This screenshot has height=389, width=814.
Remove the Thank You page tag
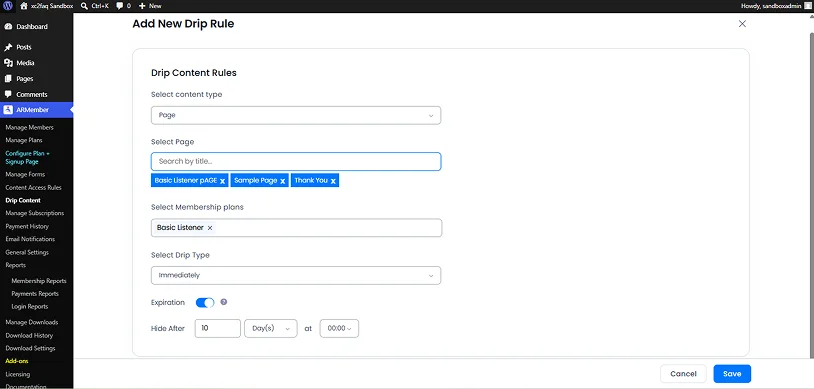pos(333,181)
